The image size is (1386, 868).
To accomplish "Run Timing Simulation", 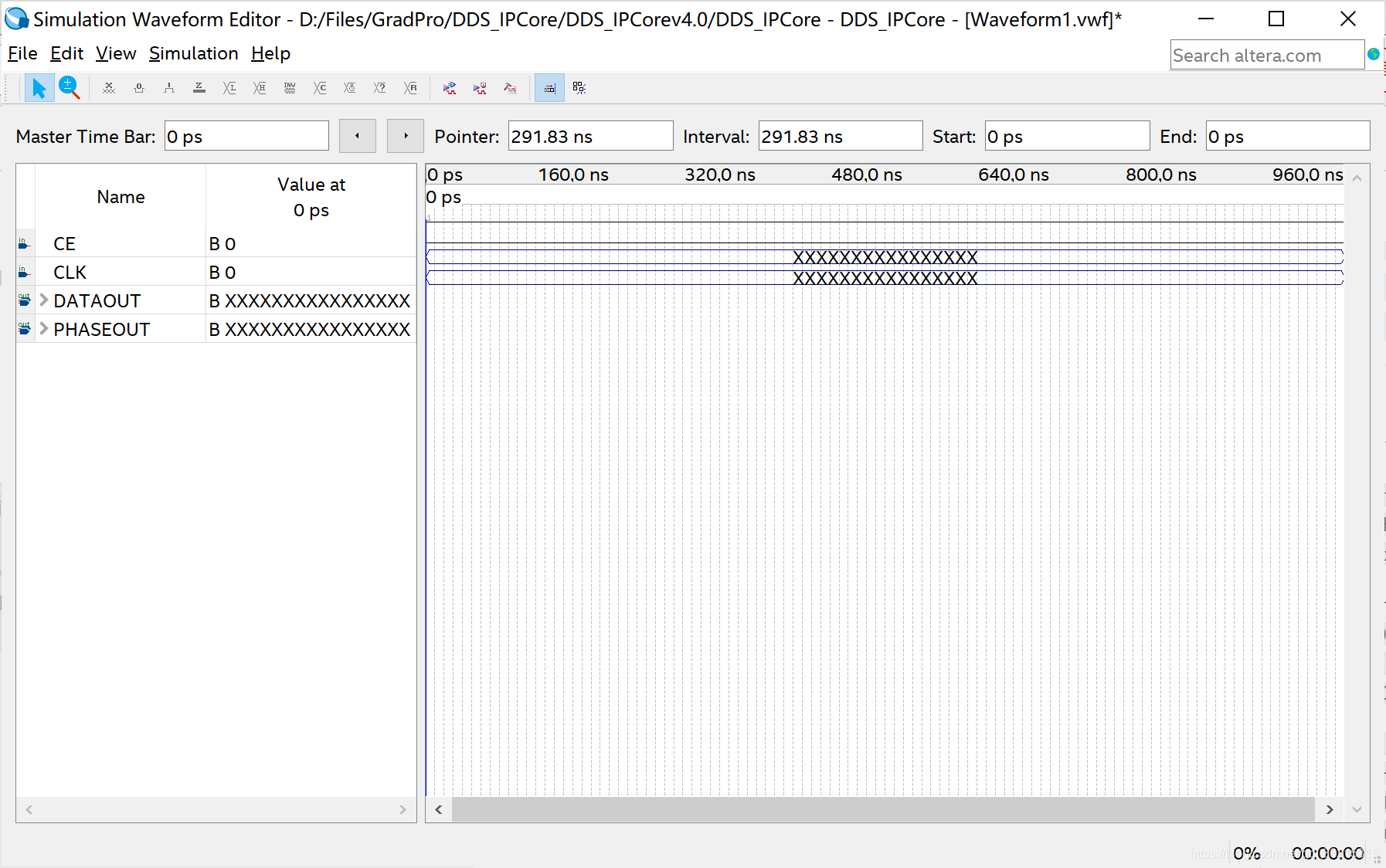I will click(x=480, y=88).
